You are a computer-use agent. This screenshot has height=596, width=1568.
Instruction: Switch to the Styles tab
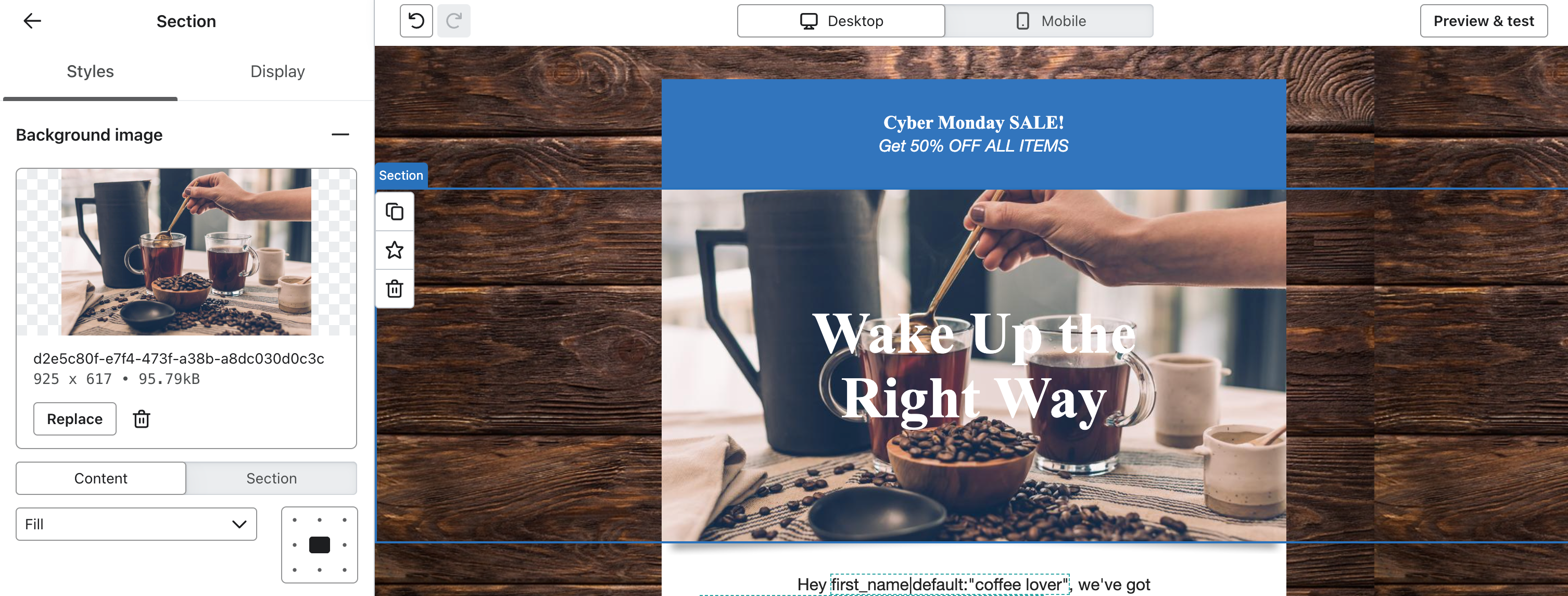[x=90, y=70]
